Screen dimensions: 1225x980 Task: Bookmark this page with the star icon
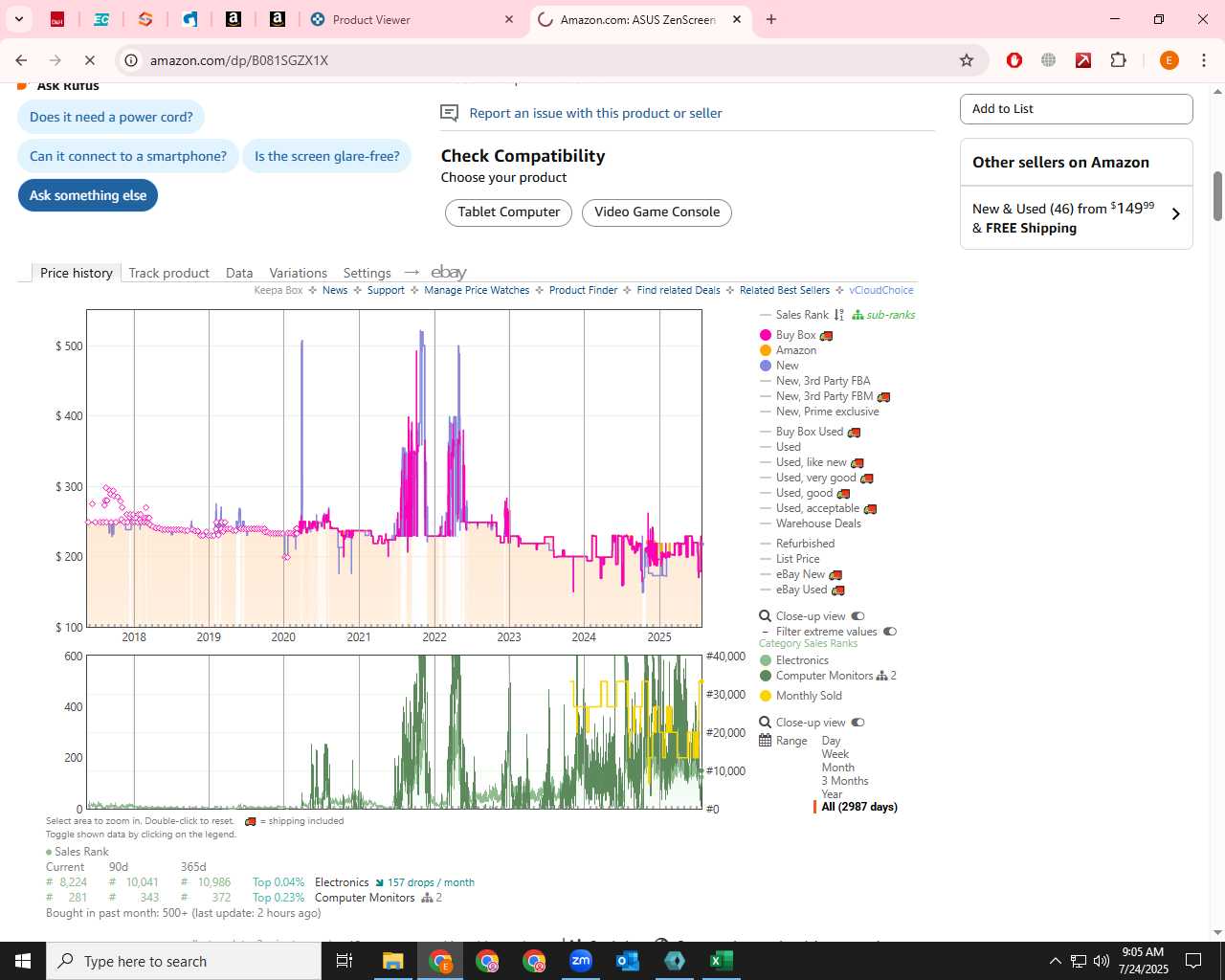click(967, 60)
